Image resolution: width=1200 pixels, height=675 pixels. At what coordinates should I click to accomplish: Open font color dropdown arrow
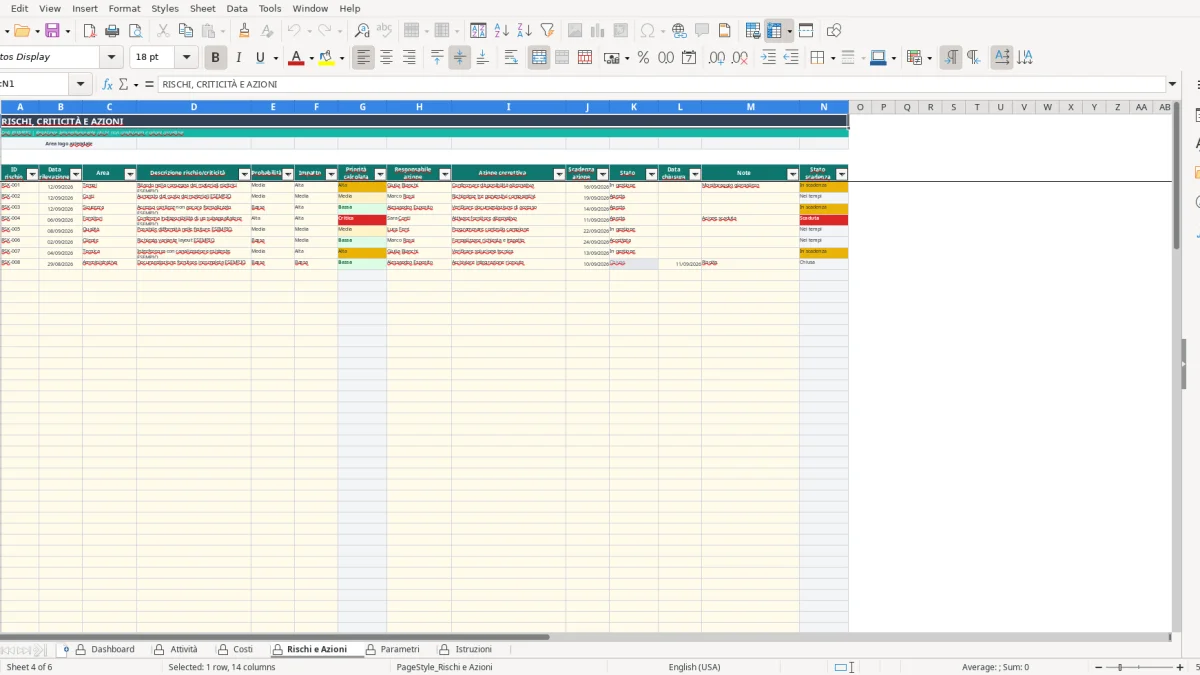pos(311,58)
